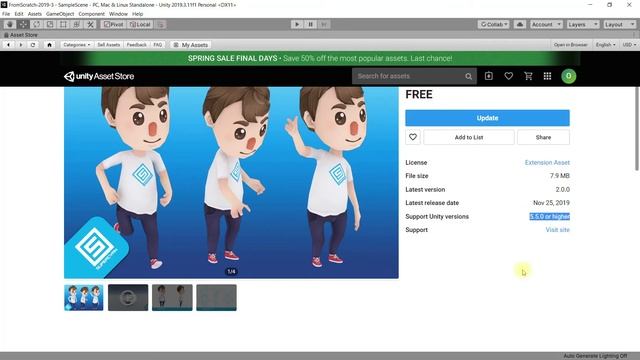640x360 pixels.
Task: Click the Share button
Action: [x=543, y=137]
